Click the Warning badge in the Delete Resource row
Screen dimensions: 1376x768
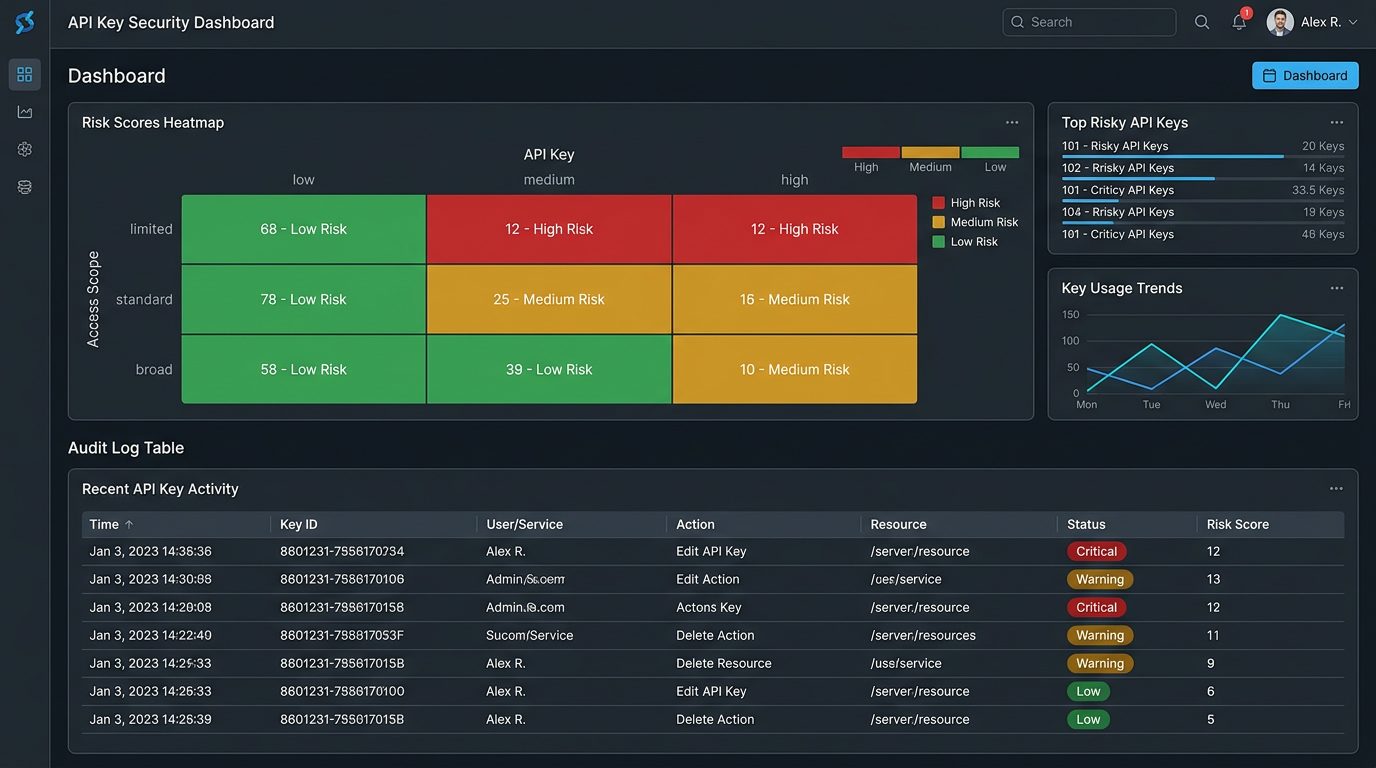1100,663
